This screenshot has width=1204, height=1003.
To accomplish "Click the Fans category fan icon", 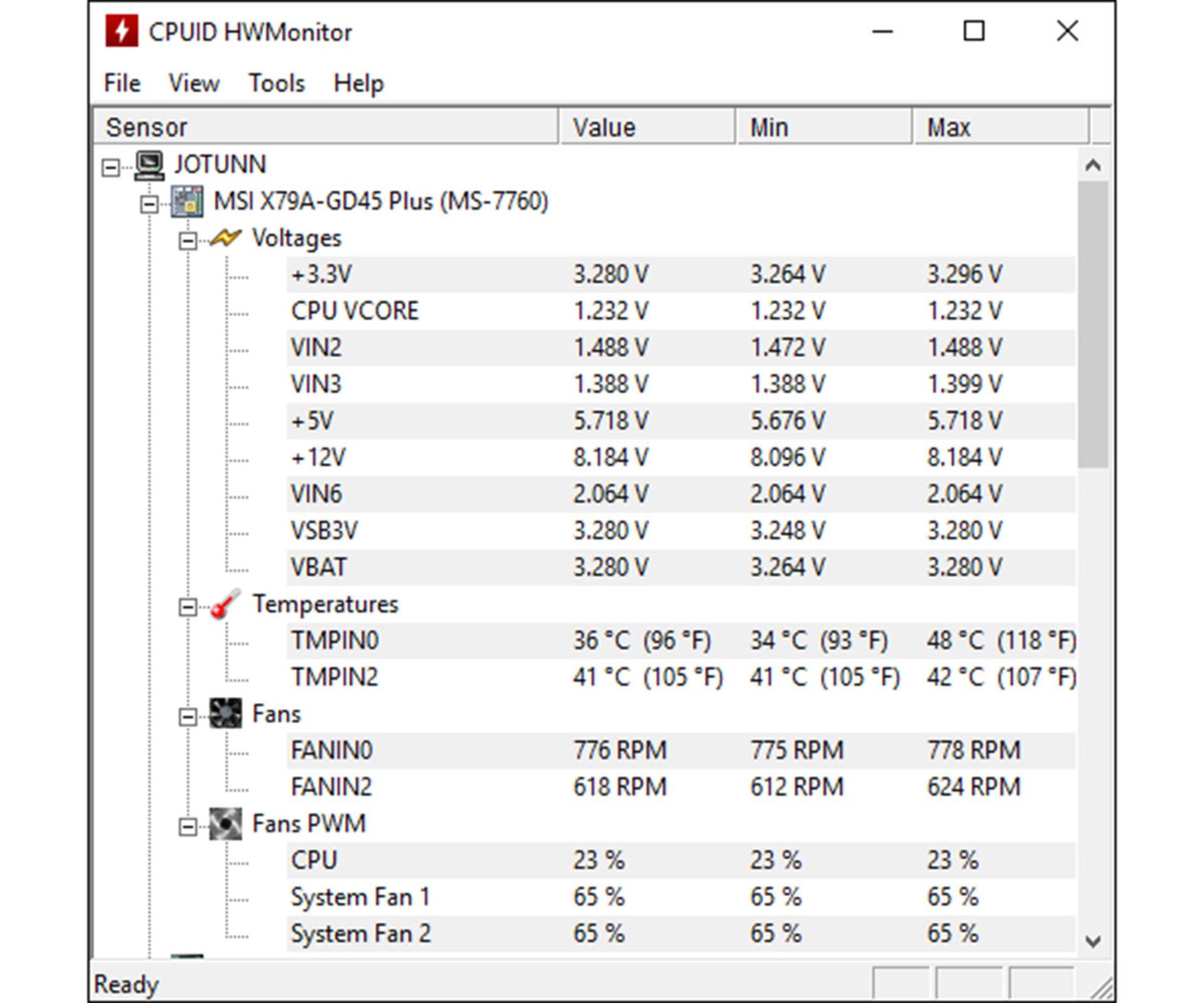I will [x=225, y=713].
